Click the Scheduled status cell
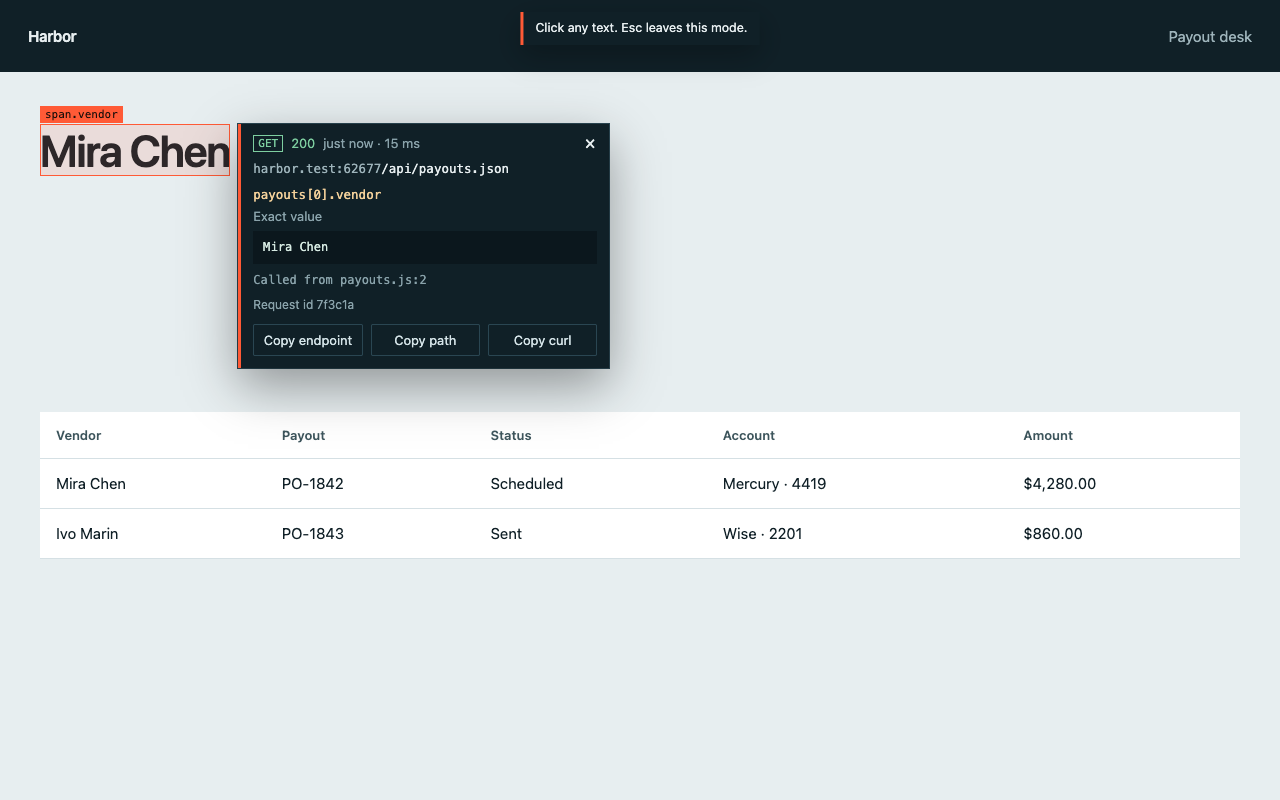1280x800 pixels. pyautogui.click(x=527, y=484)
